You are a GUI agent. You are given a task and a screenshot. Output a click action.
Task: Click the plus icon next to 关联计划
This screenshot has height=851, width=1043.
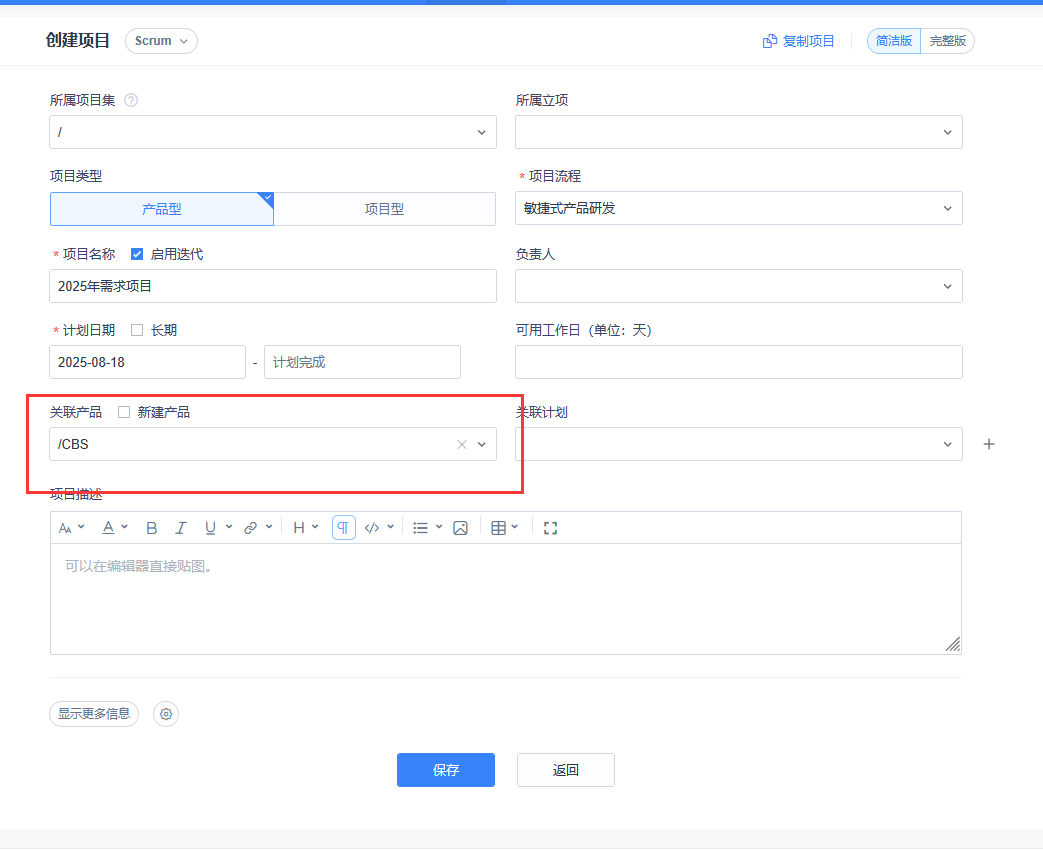(x=989, y=444)
